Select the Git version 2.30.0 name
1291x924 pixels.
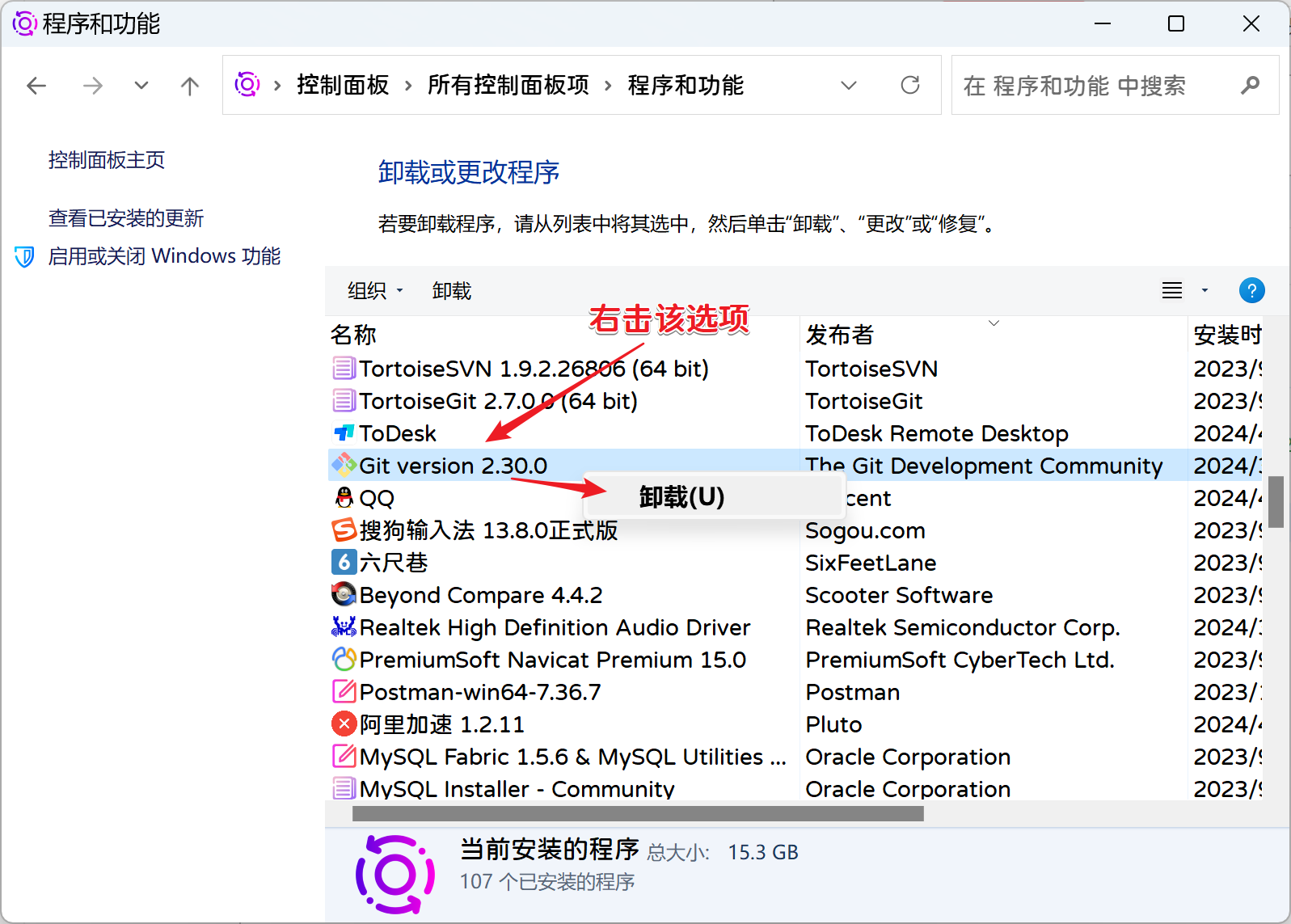pos(453,466)
